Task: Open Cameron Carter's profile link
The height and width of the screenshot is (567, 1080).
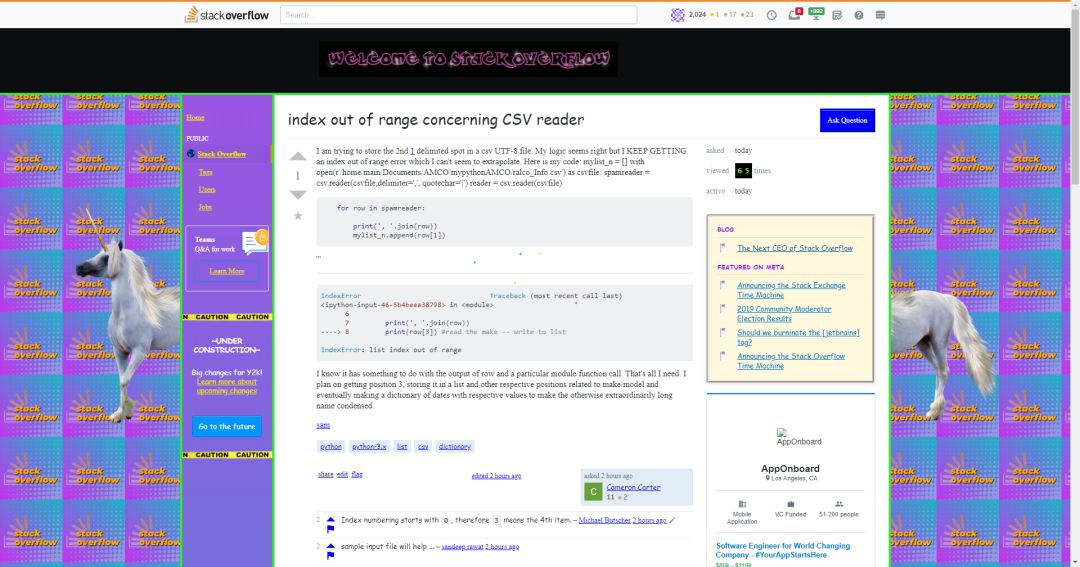Action: point(633,487)
